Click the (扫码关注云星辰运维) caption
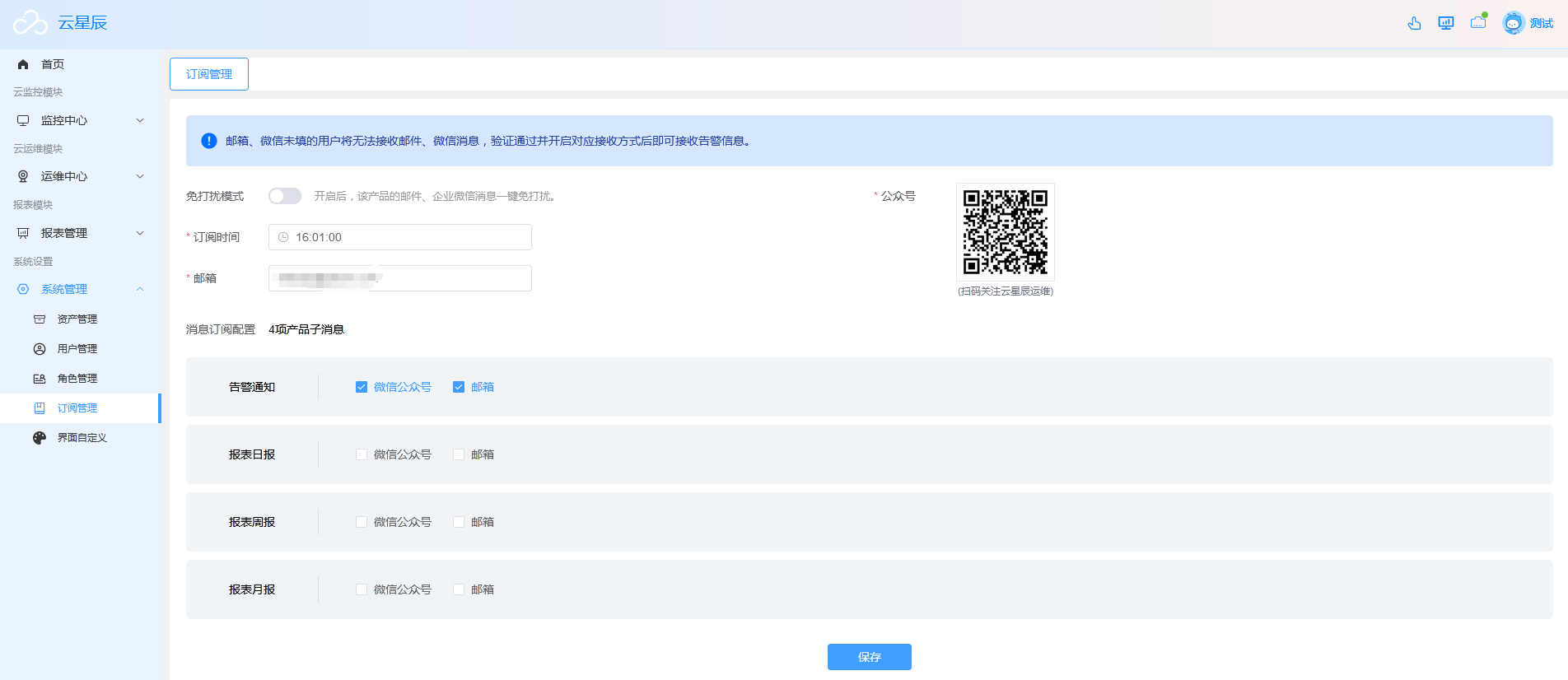 (x=1006, y=291)
